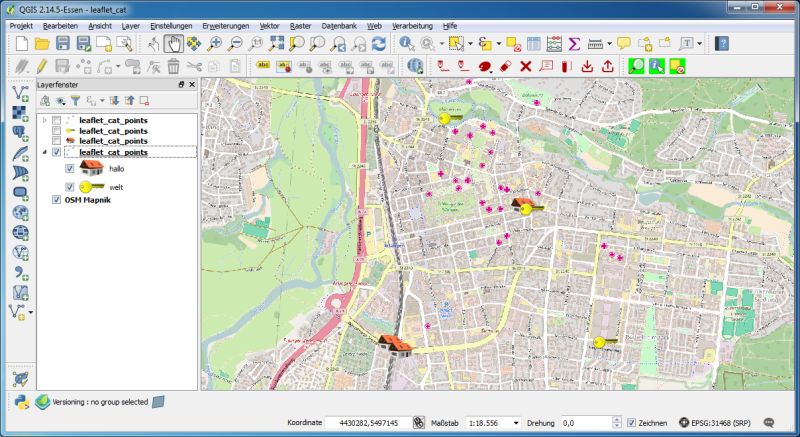Image resolution: width=800 pixels, height=437 pixels.
Task: Click the red download arrow icon
Action: pyautogui.click(x=587, y=66)
